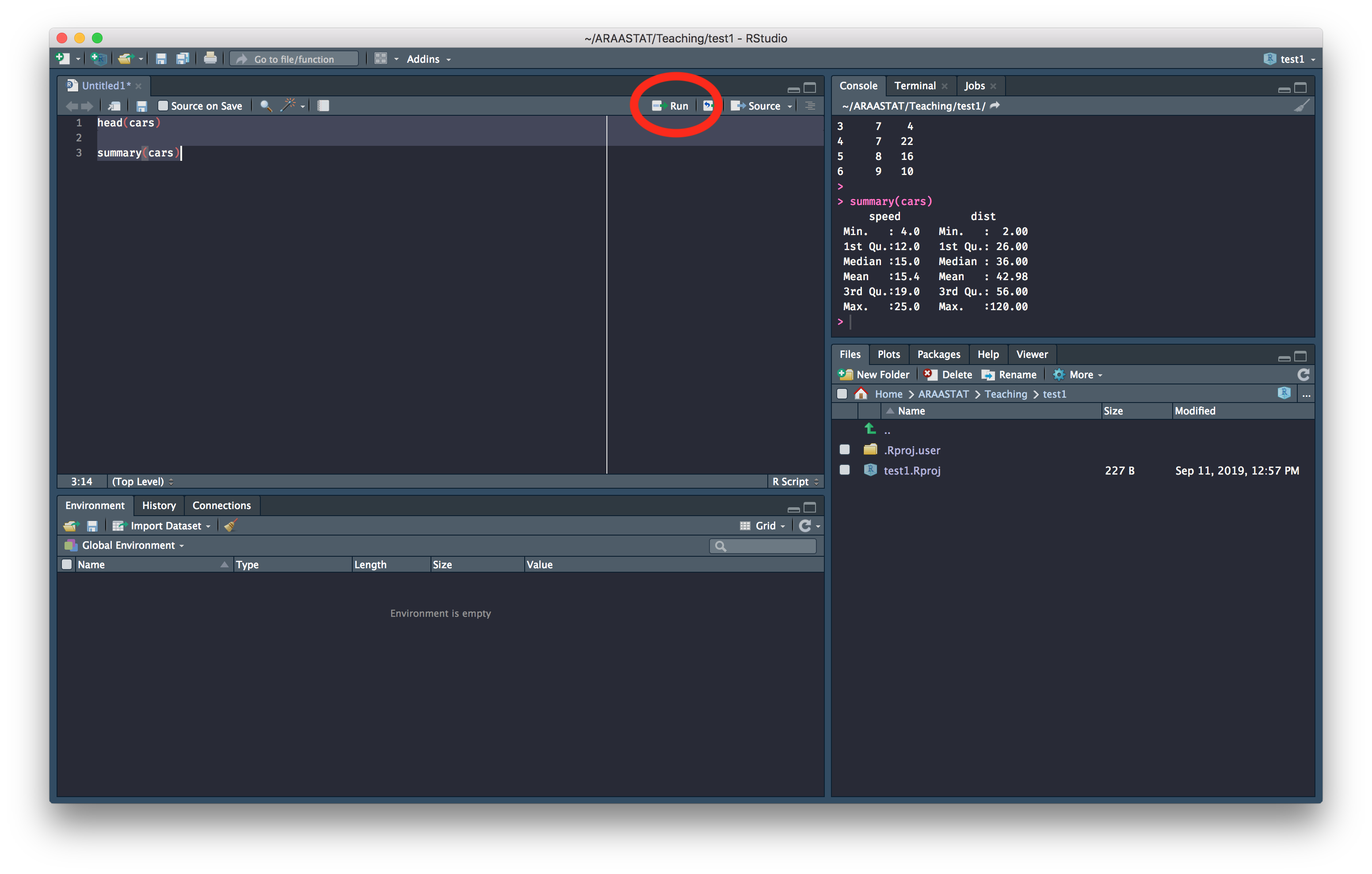Click the compile report notebook icon
The width and height of the screenshot is (1372, 874).
[x=323, y=106]
